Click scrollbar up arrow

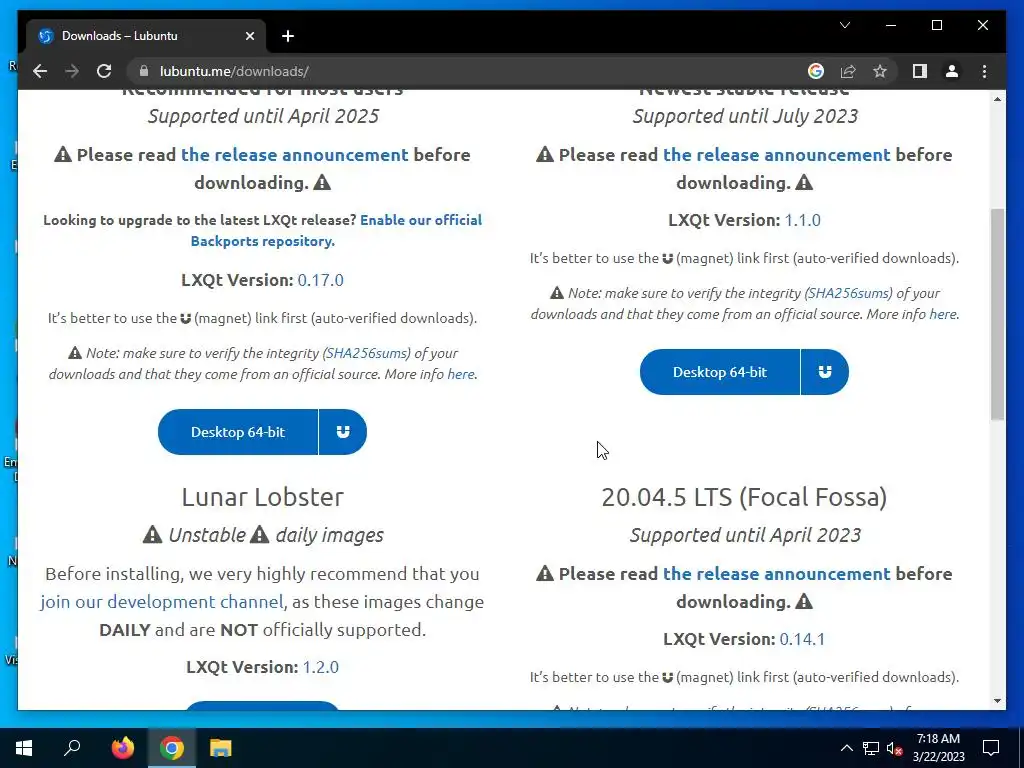click(997, 99)
